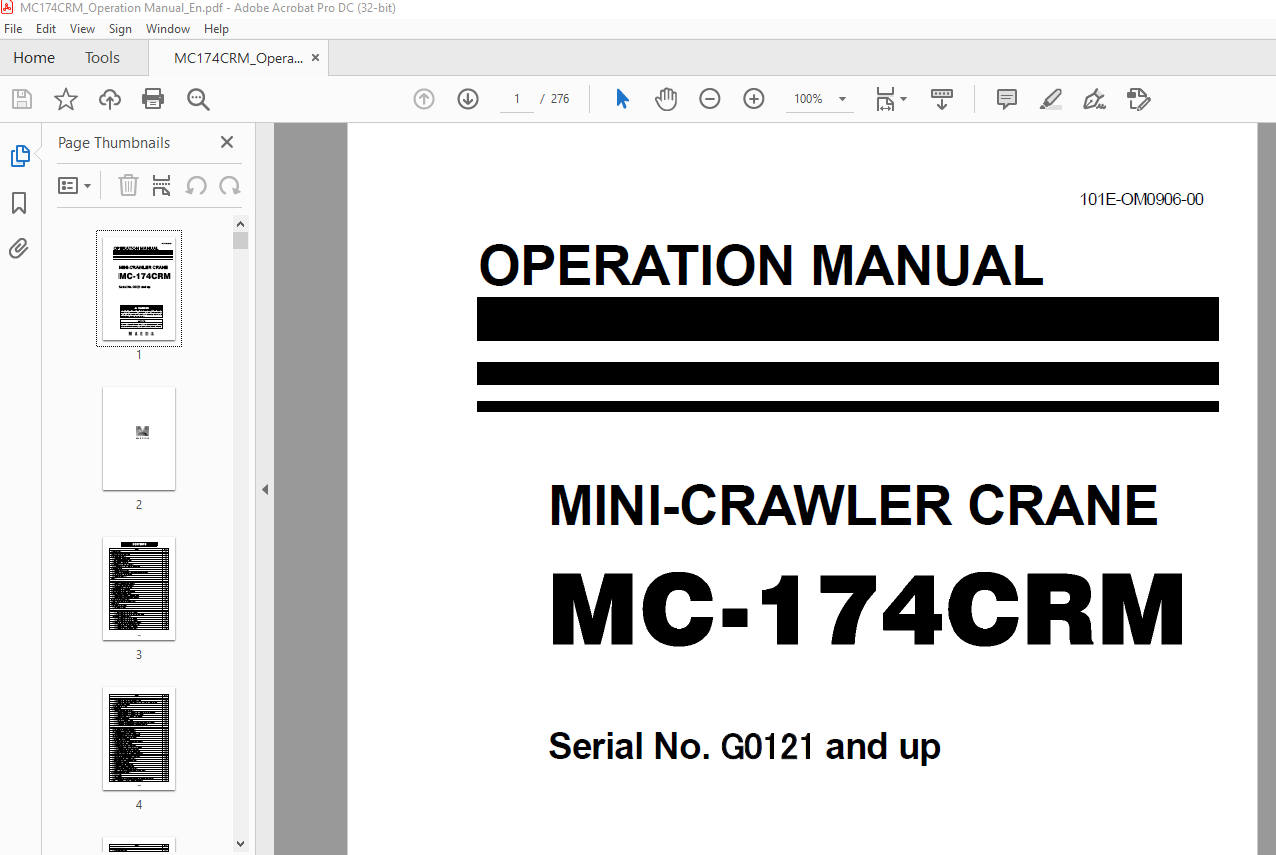
Task: Go to next page arrow
Action: click(468, 99)
